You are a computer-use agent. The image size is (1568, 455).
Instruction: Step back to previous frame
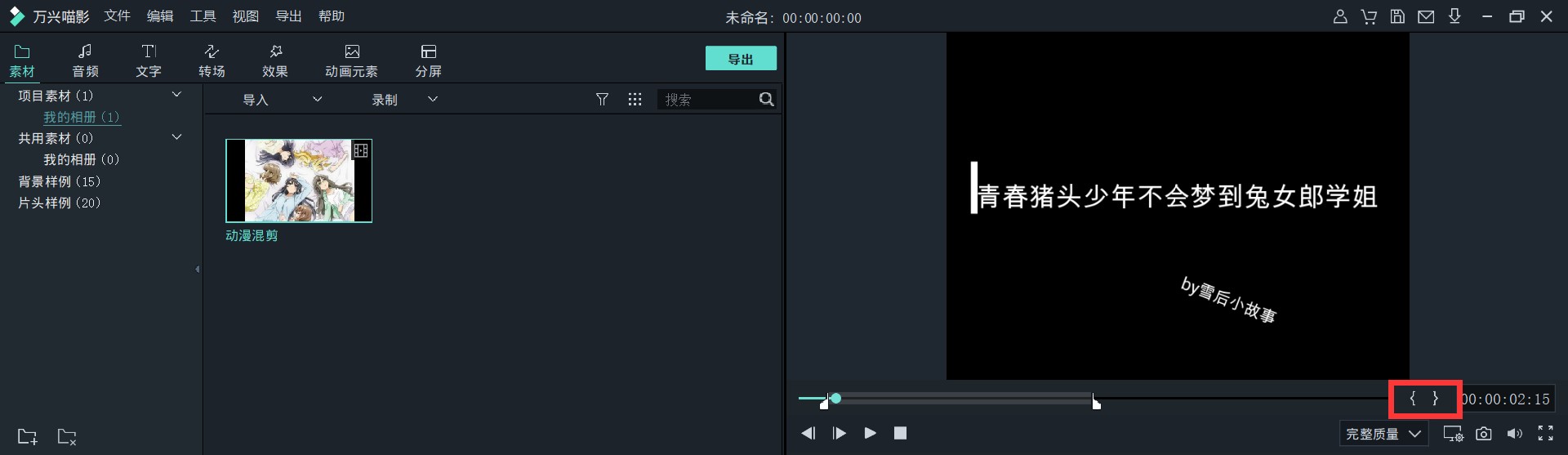click(x=808, y=433)
